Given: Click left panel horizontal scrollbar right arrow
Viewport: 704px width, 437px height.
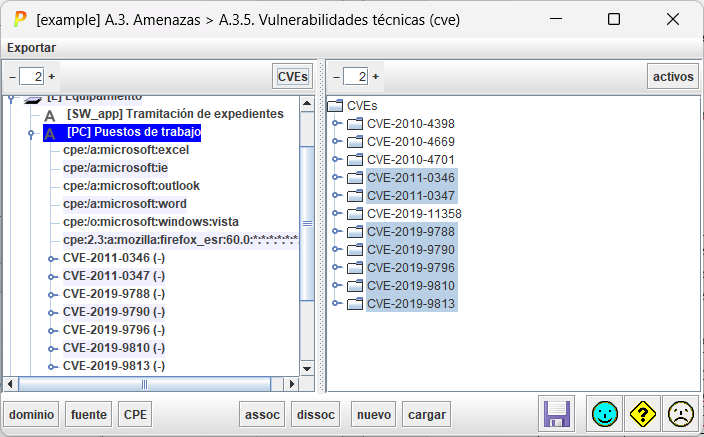Looking at the screenshot, I should 291,384.
